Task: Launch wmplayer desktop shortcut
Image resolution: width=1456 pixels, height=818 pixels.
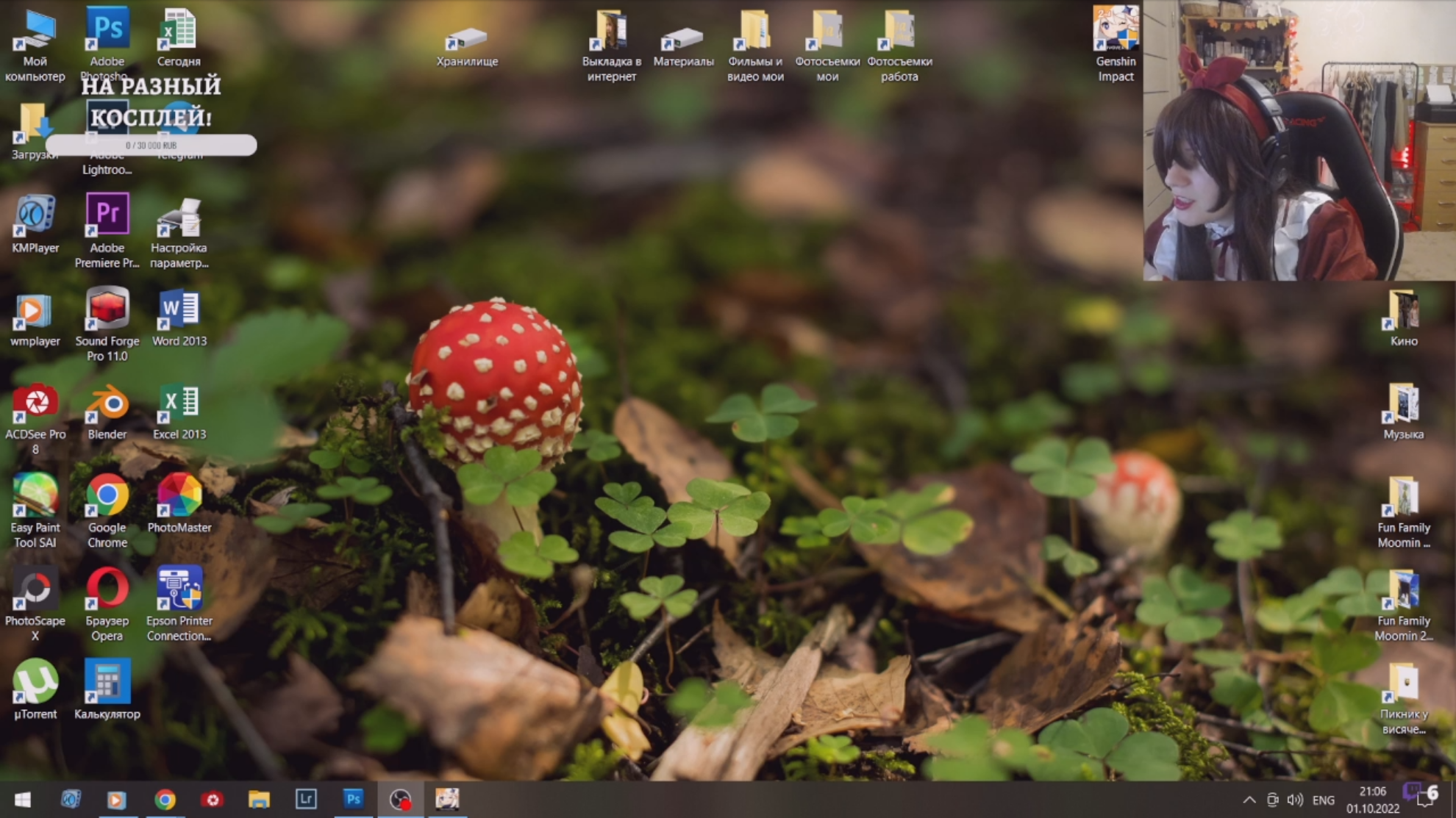Action: click(x=35, y=320)
